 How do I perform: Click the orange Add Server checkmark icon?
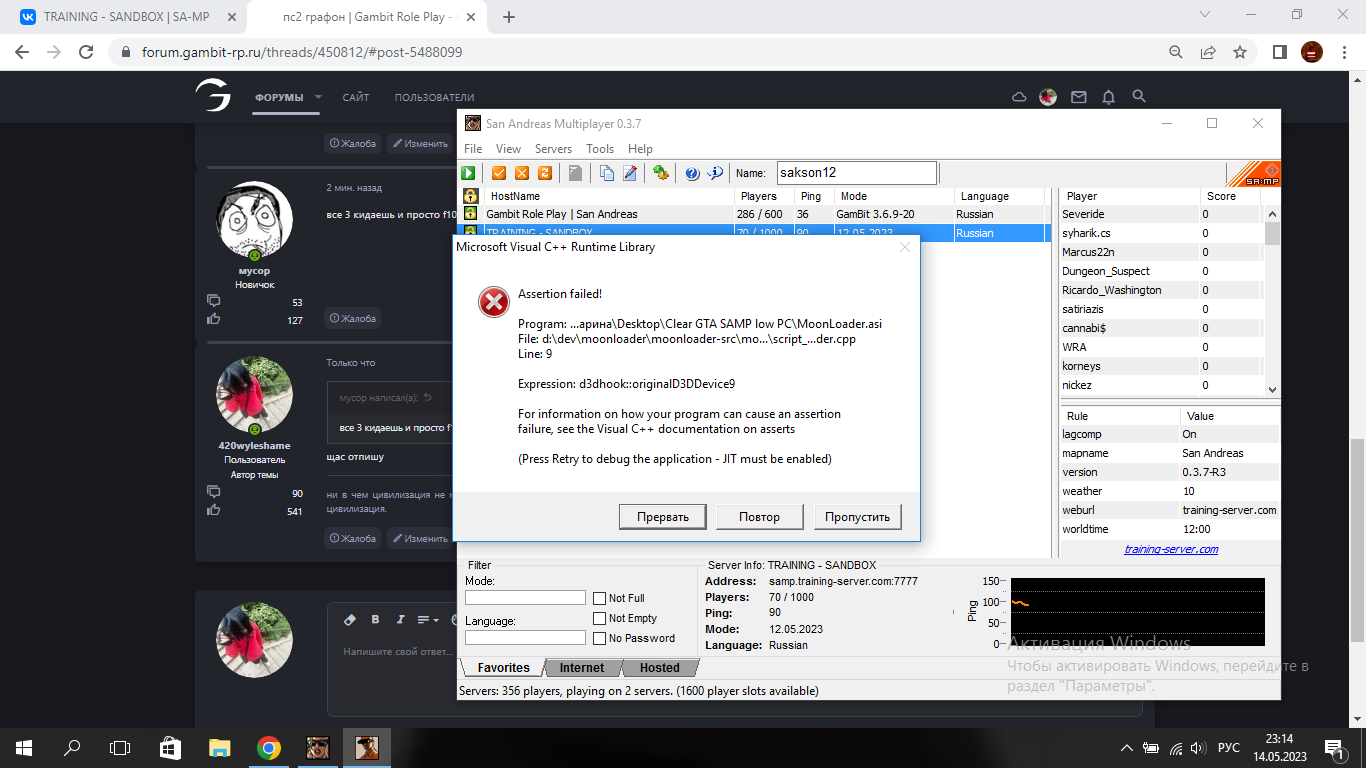[x=499, y=173]
